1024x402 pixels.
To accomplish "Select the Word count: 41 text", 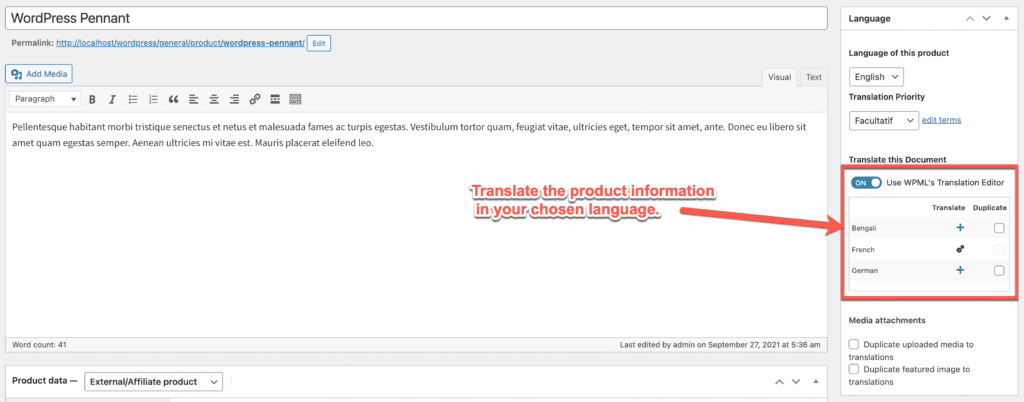I will (39, 344).
